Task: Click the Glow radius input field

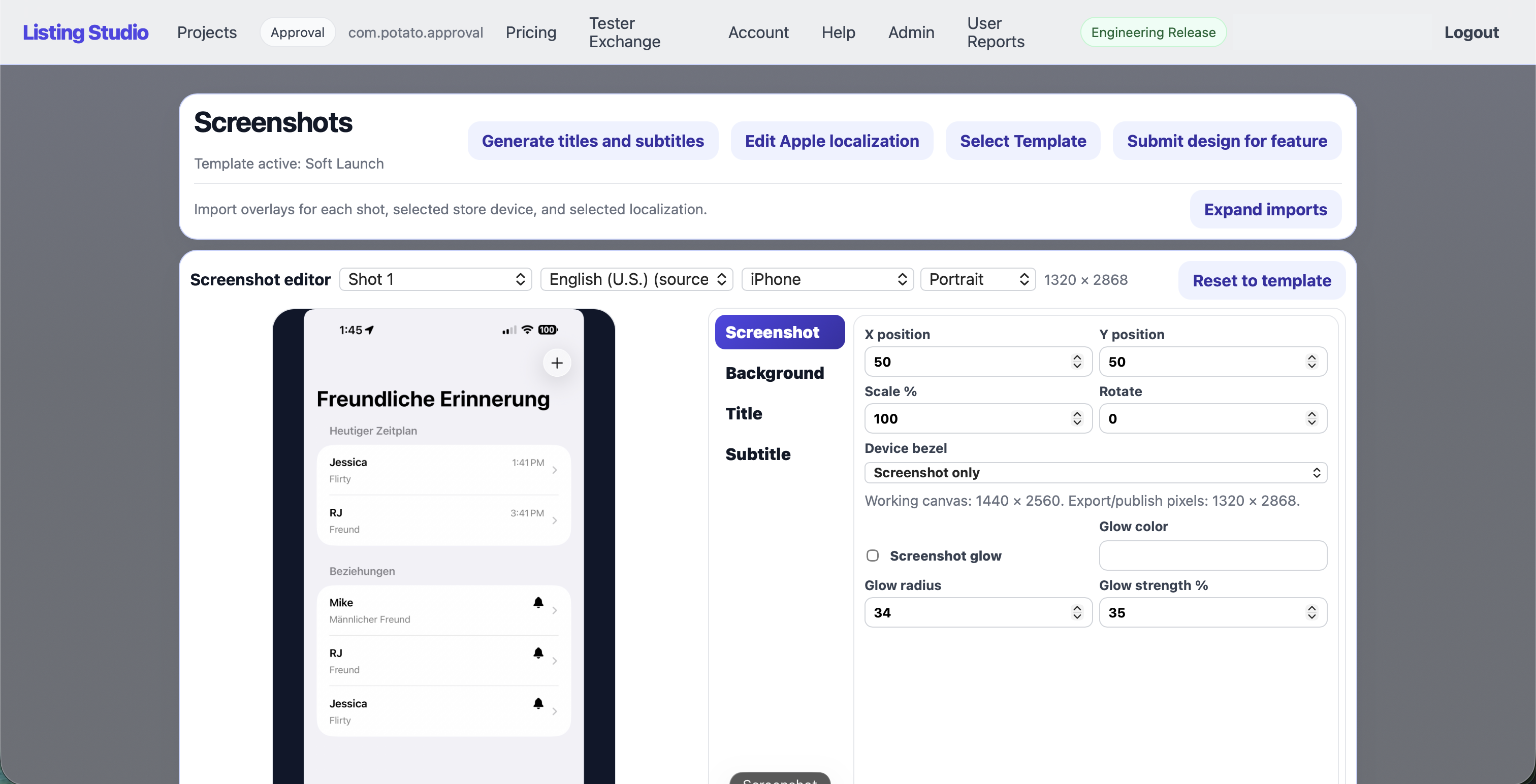Action: pyautogui.click(x=978, y=612)
